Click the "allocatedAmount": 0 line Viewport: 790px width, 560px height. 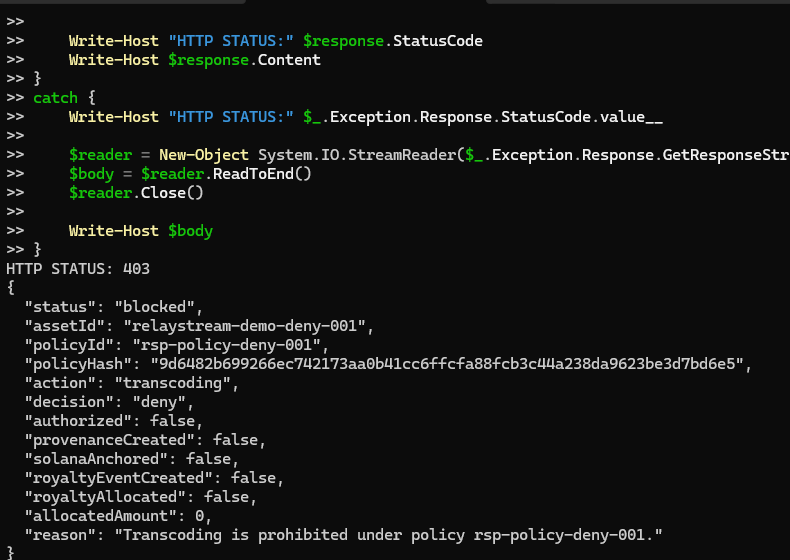(118, 516)
